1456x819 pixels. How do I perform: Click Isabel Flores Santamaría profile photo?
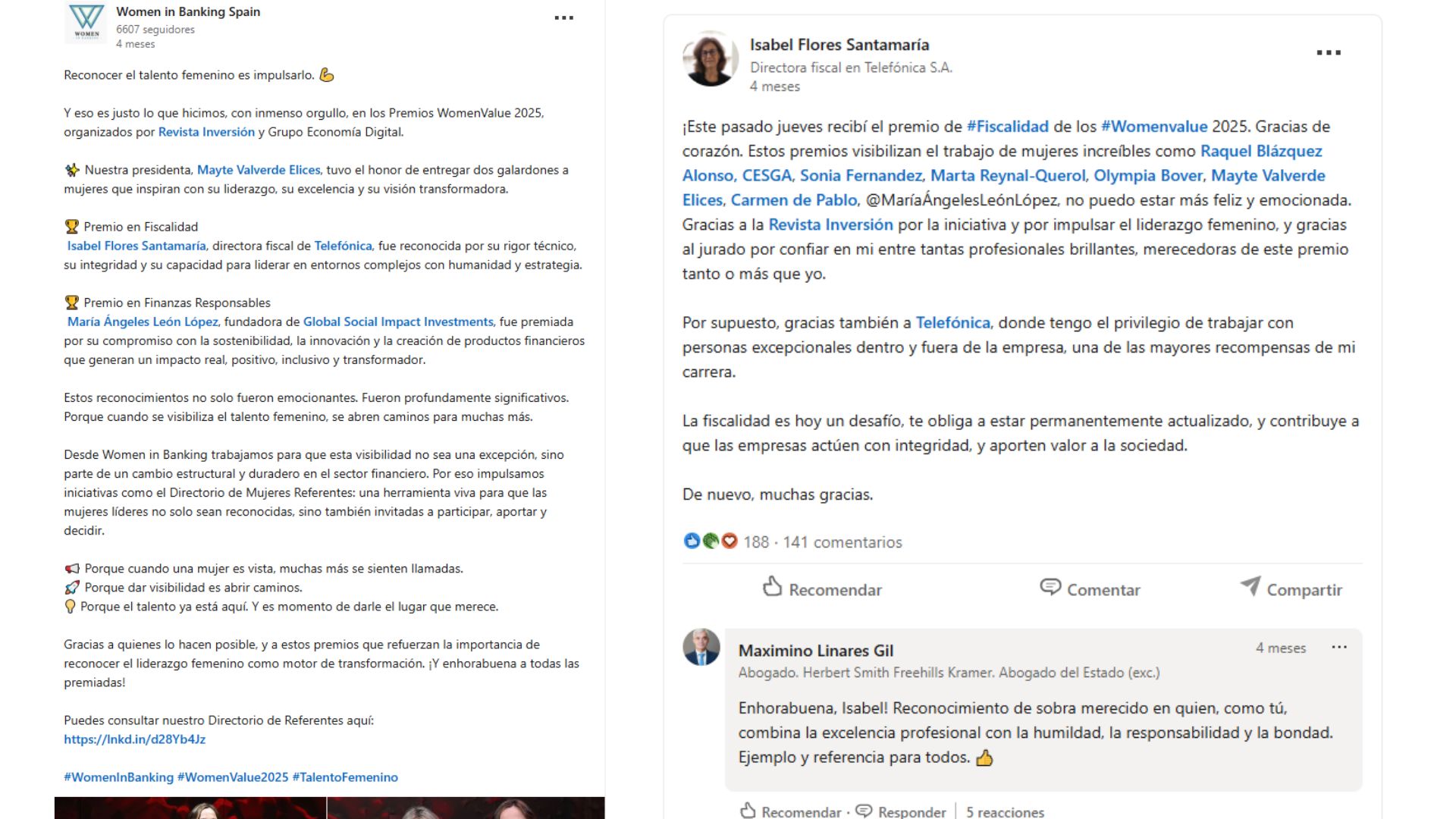[x=711, y=58]
